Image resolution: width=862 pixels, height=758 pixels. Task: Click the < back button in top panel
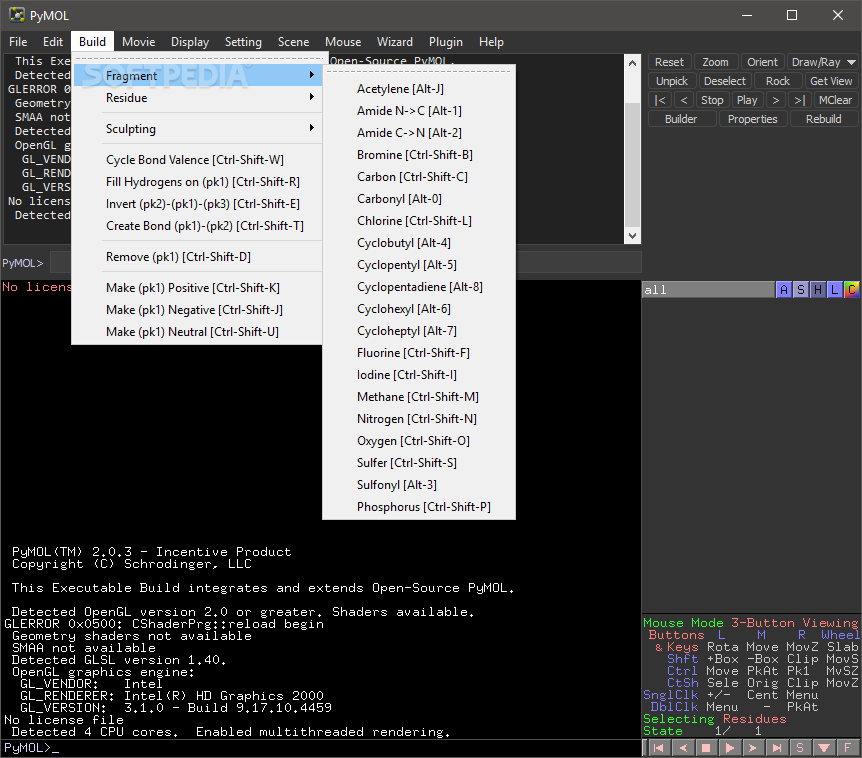point(684,100)
